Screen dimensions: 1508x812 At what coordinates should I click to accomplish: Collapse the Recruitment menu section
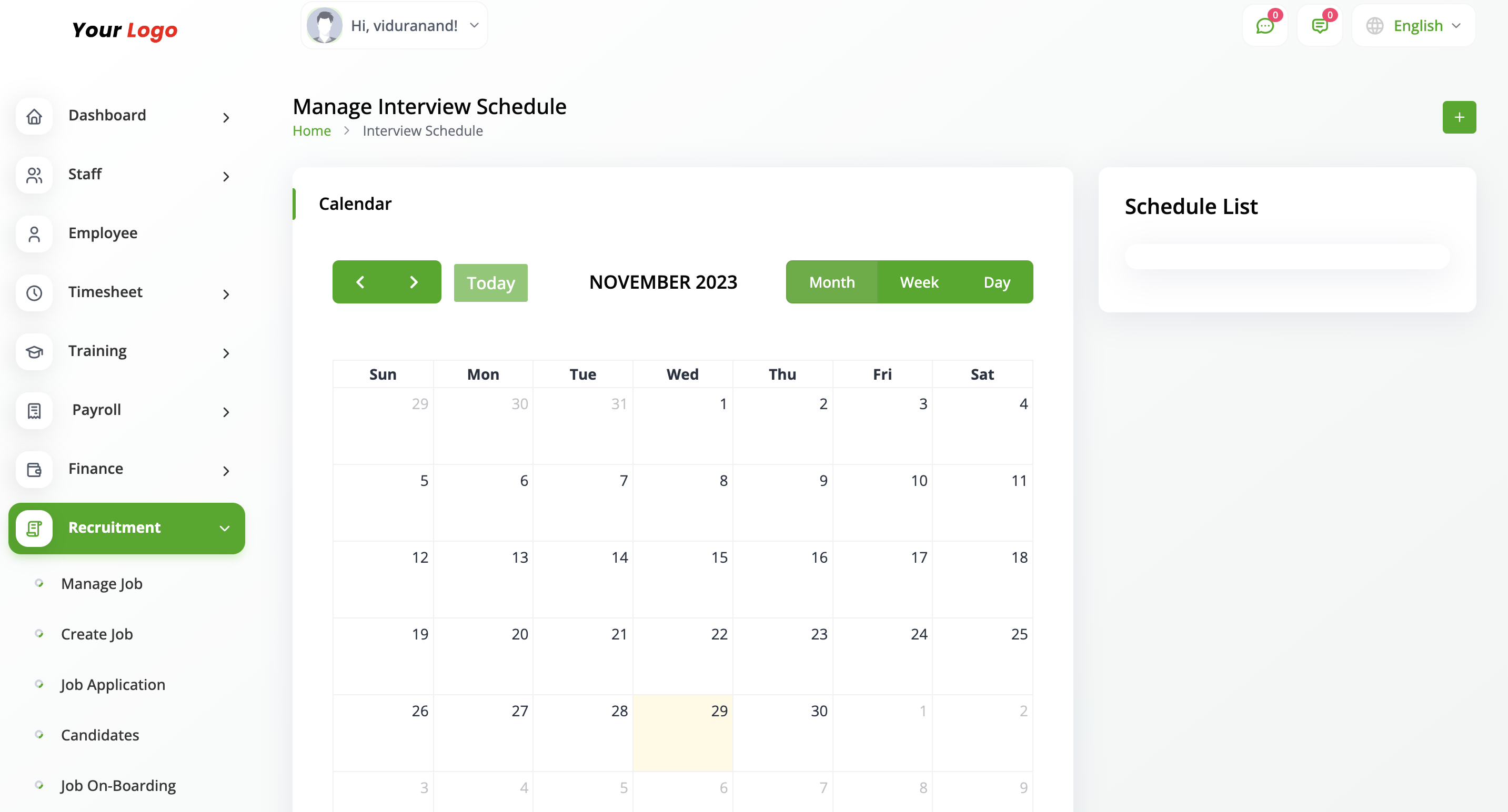click(126, 527)
